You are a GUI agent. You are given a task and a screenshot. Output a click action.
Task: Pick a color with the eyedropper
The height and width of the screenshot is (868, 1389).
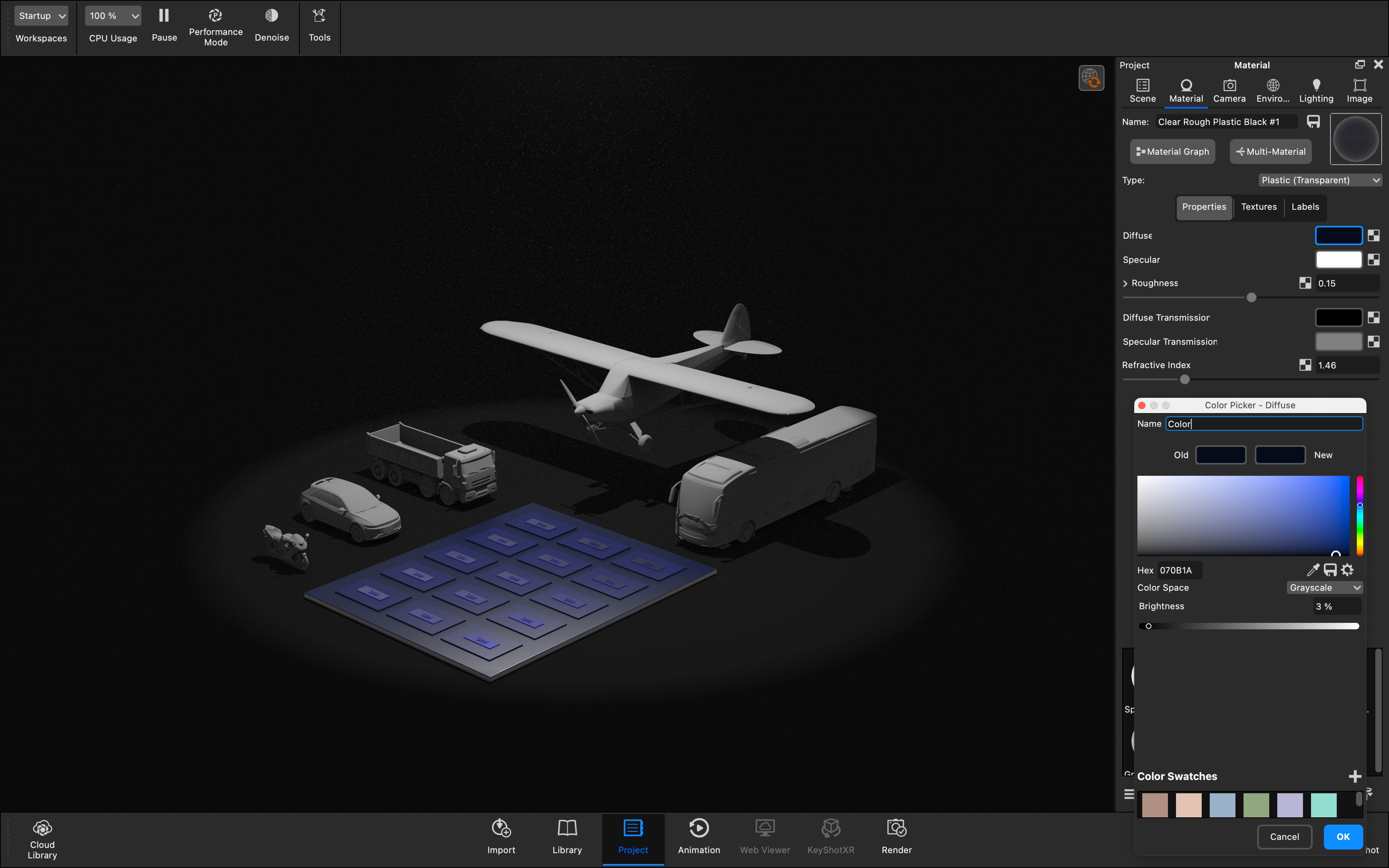click(1312, 570)
